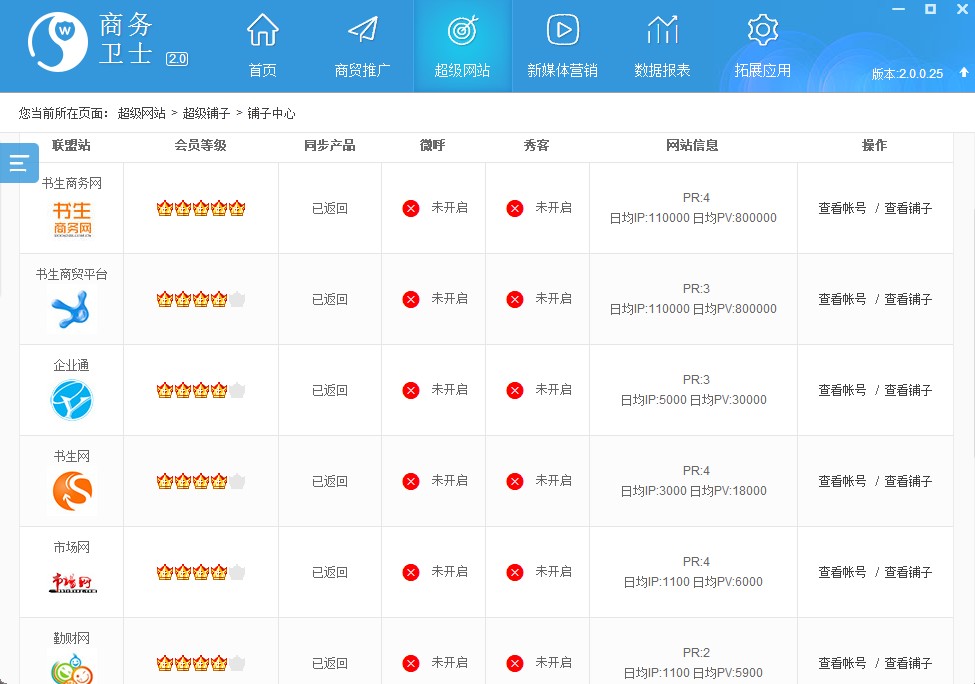Click the 书生商贸平台 five-crown member rating
Viewport: 975px width, 684px height.
200,299
